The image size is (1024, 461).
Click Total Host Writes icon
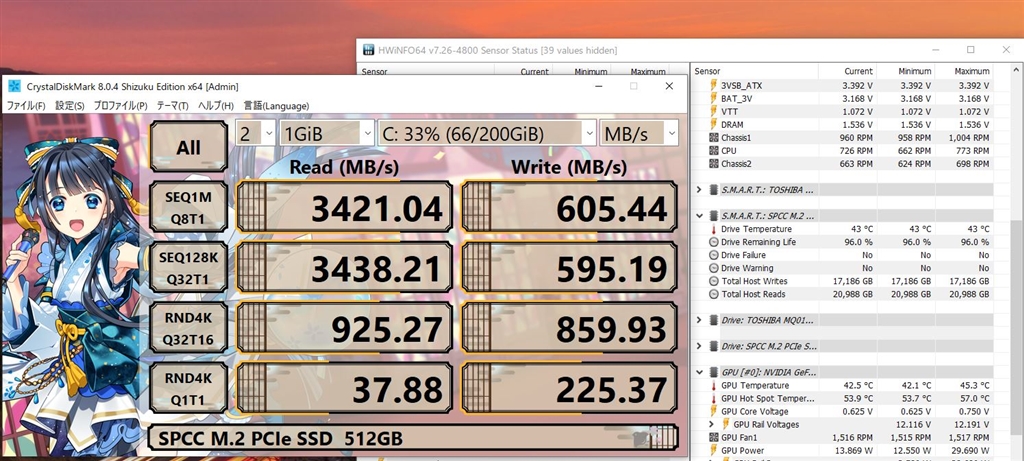714,281
